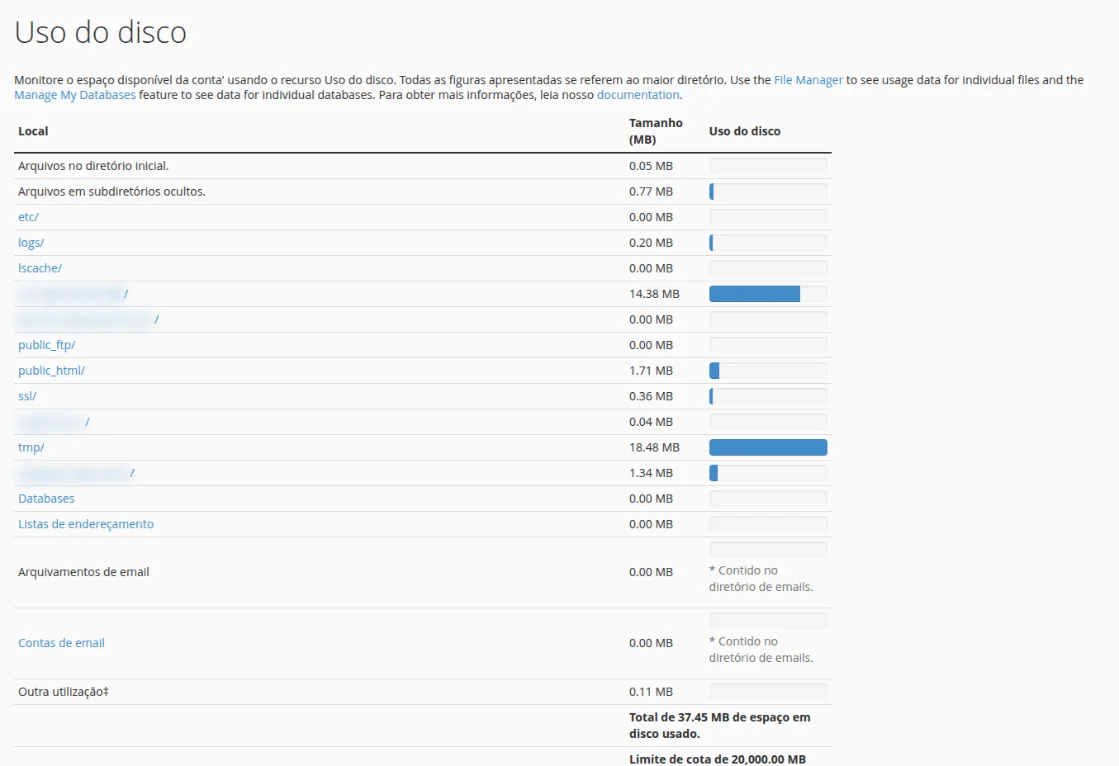Click the 18.48 MB size value
Screen dimensions: 1119x766
[654, 448]
